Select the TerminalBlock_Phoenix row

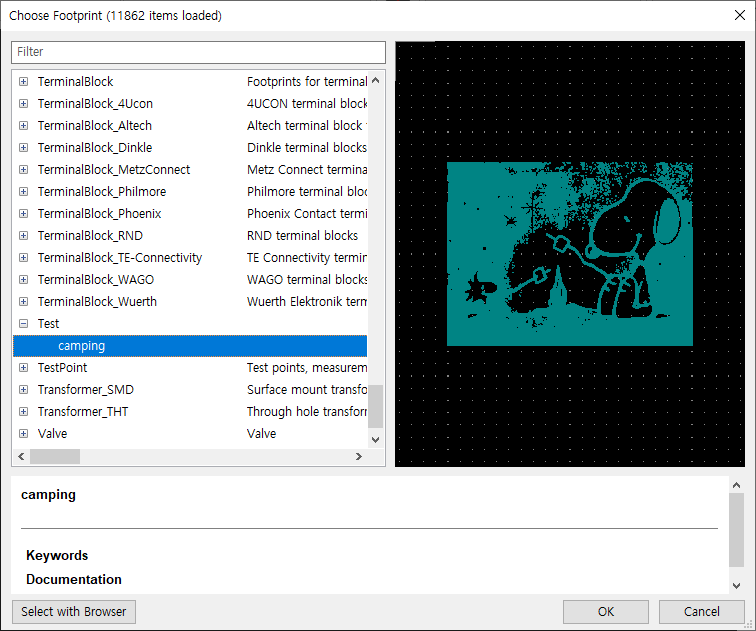(x=190, y=214)
